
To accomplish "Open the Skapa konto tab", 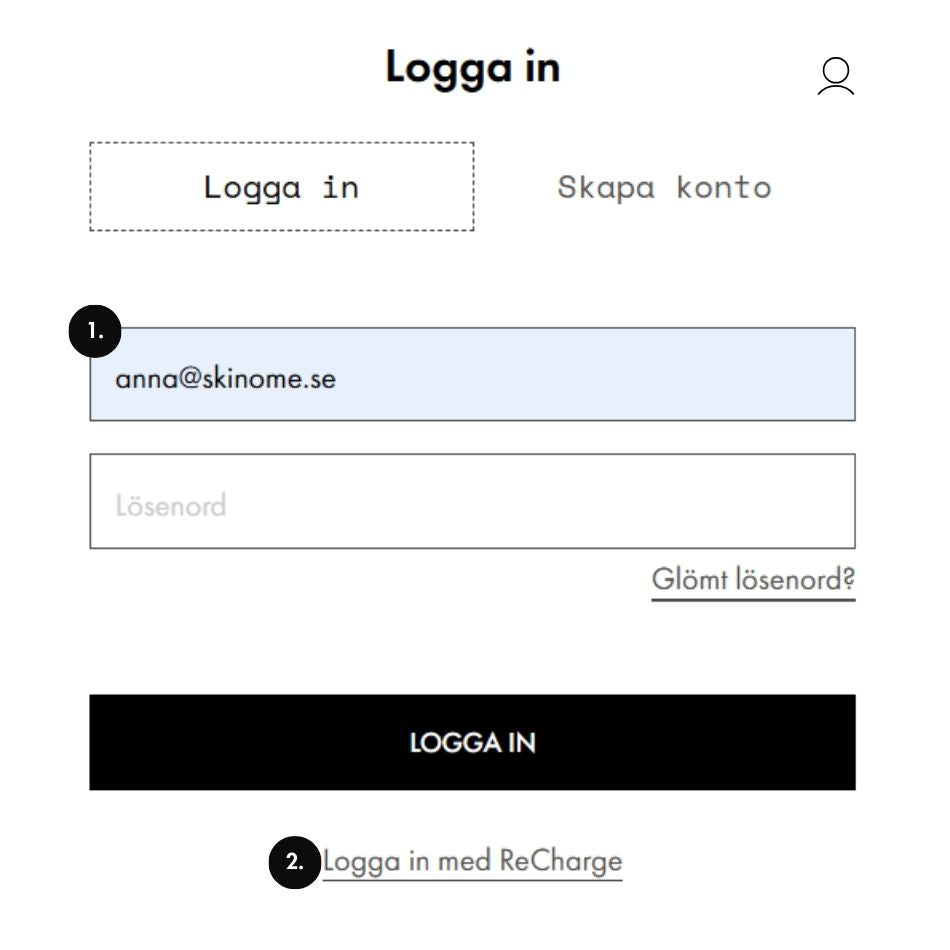I will tap(664, 187).
